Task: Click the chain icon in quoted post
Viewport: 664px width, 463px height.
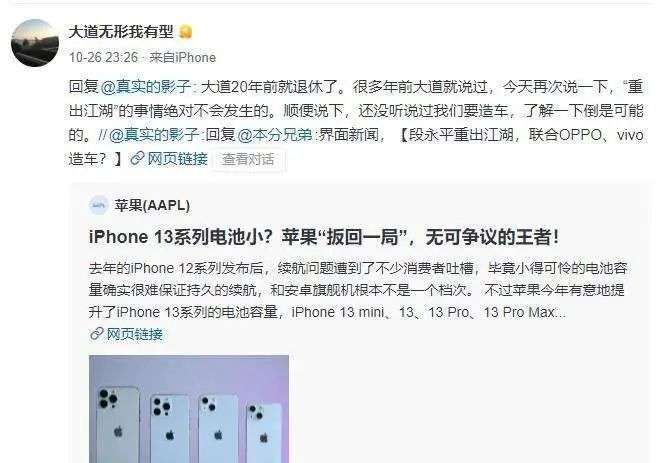Action: [x=97, y=334]
